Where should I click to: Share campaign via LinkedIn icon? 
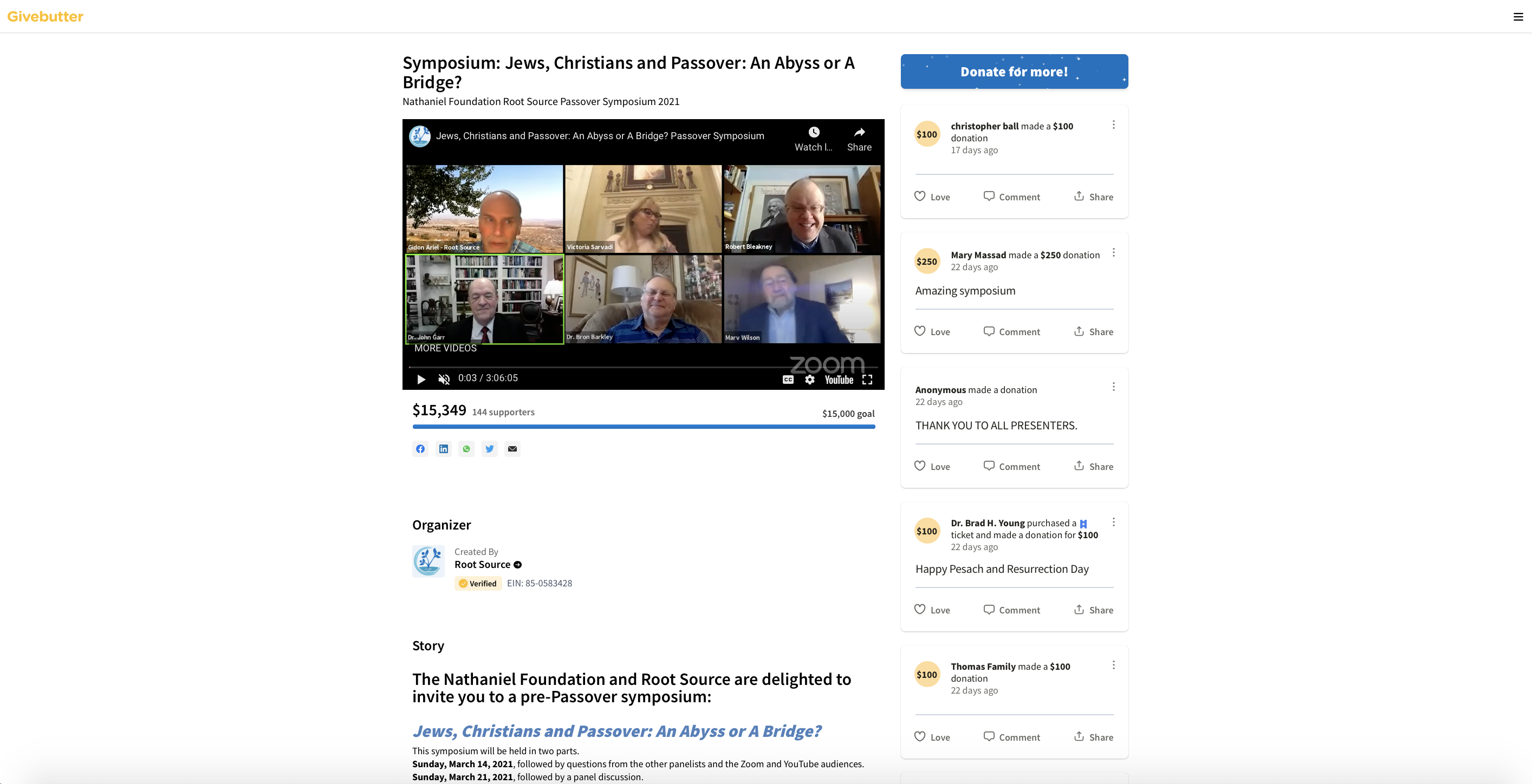click(x=444, y=449)
